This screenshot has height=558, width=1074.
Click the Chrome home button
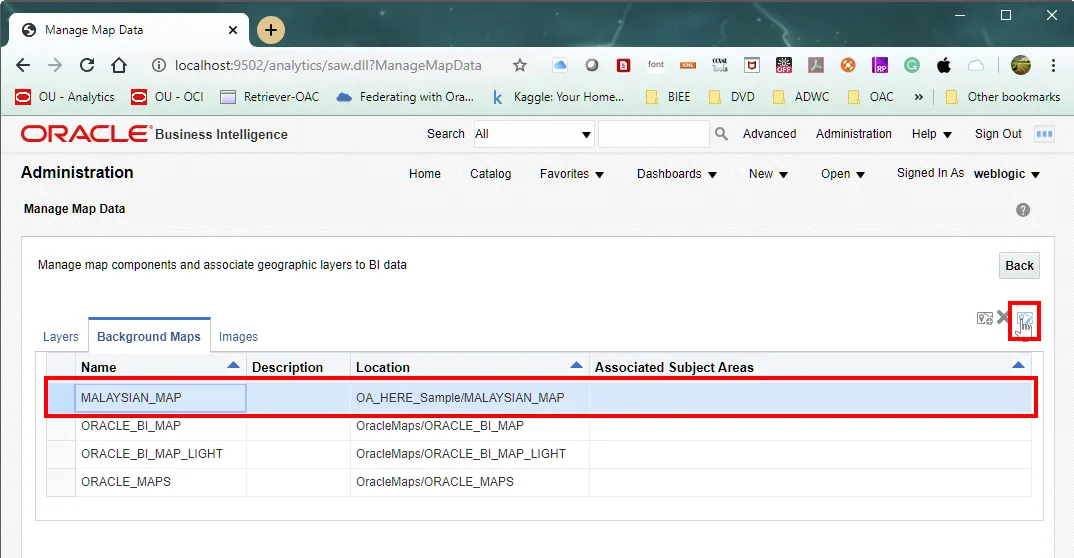[x=119, y=65]
